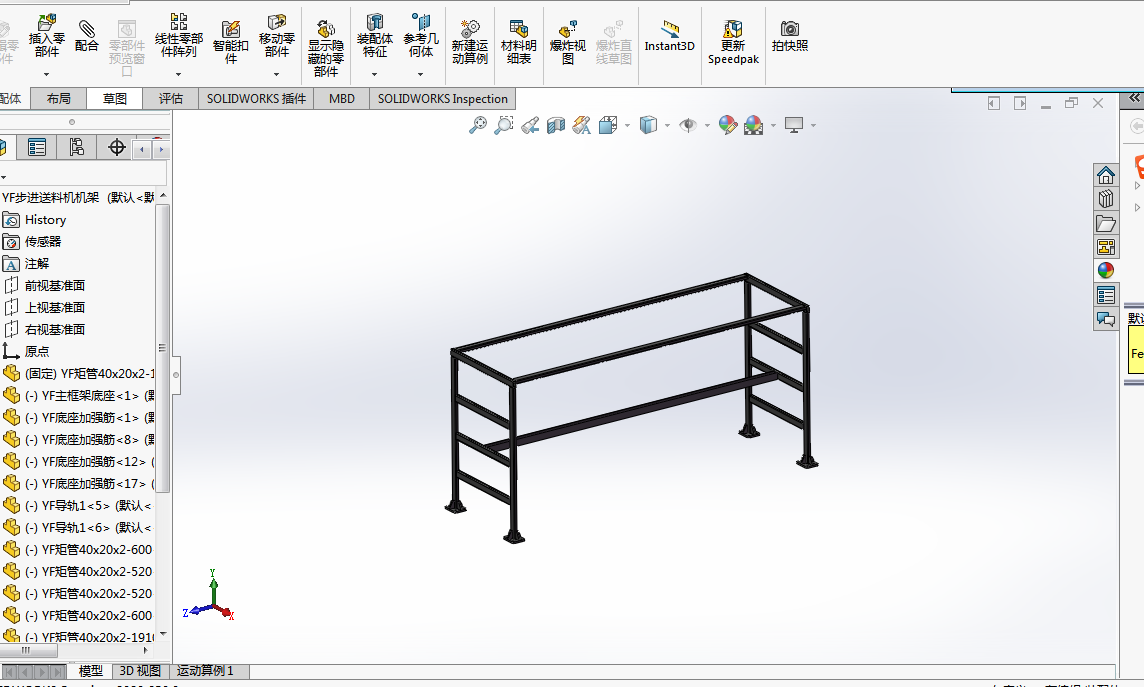Select YF主框架底座<1> component
This screenshot has width=1144, height=687.
coord(79,395)
